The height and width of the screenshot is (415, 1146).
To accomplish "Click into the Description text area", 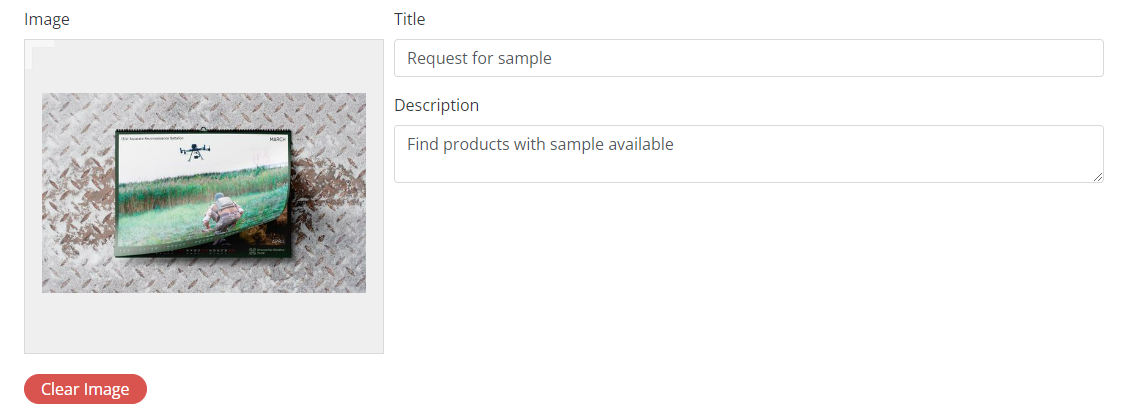I will [x=748, y=154].
